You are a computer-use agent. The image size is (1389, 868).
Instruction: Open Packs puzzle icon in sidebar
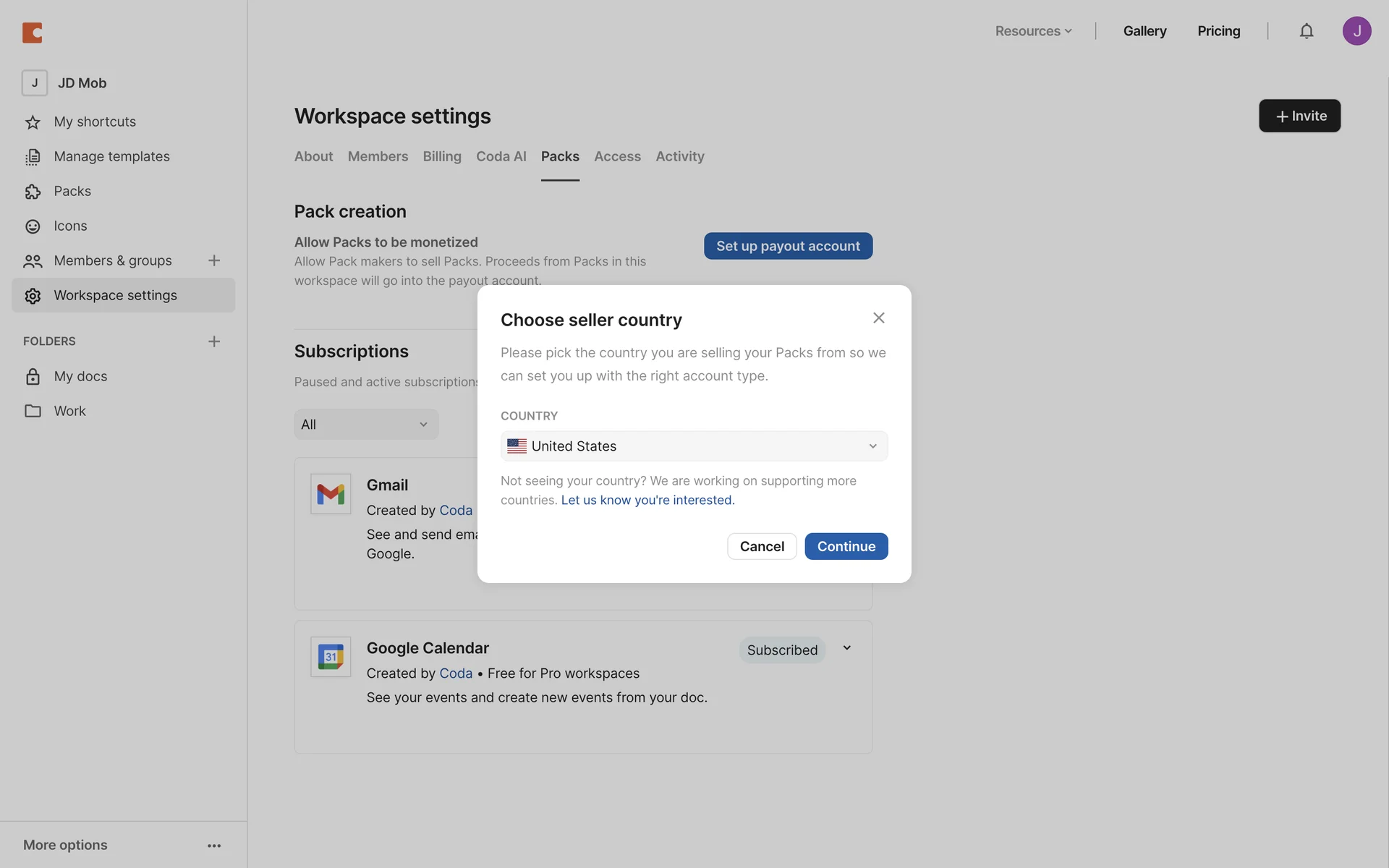[x=33, y=192]
